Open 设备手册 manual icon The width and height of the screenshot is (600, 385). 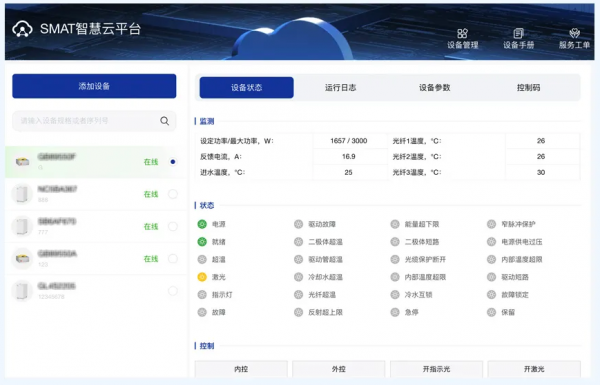pos(518,34)
